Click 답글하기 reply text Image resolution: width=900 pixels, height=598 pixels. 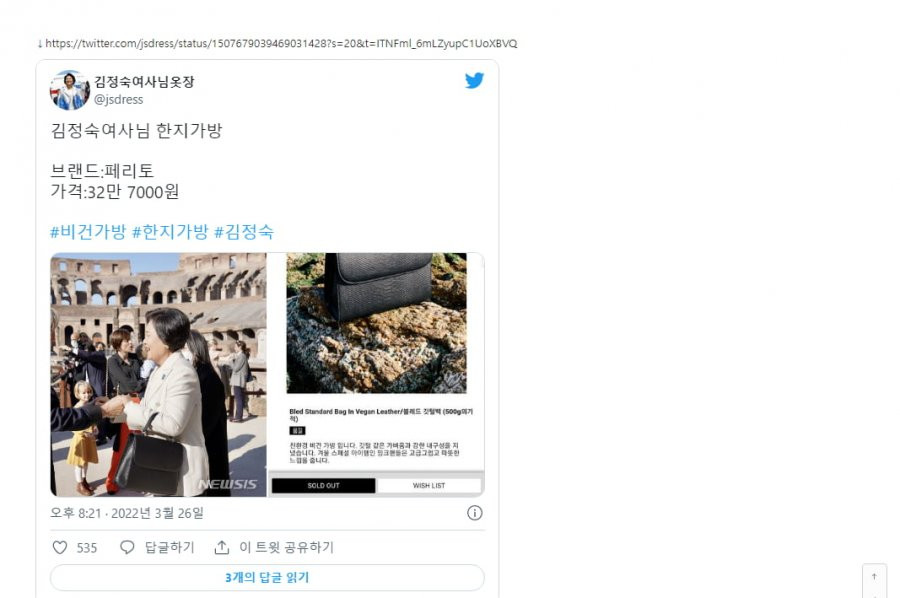click(x=169, y=547)
